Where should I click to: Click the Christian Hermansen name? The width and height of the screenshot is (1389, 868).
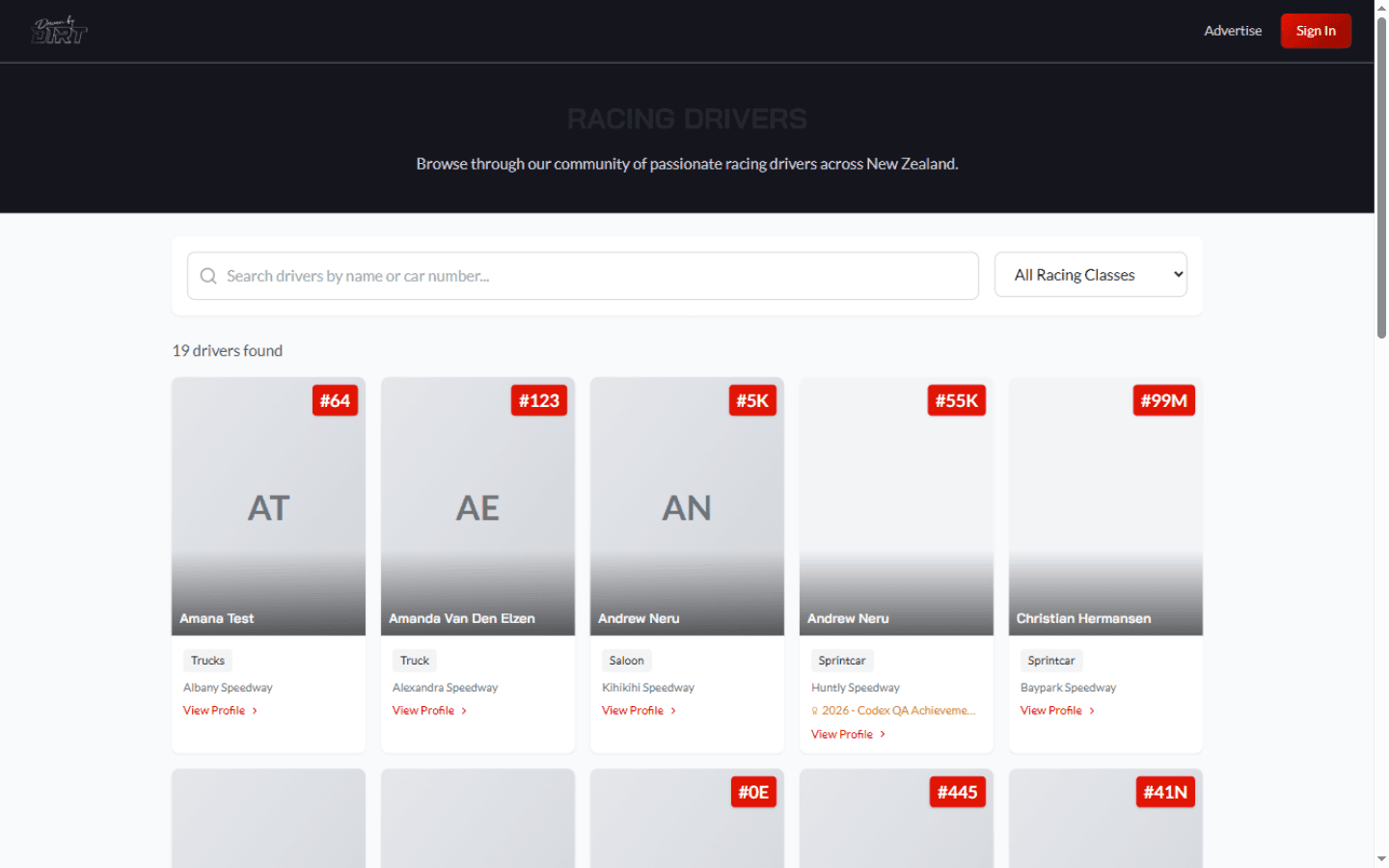(x=1083, y=618)
